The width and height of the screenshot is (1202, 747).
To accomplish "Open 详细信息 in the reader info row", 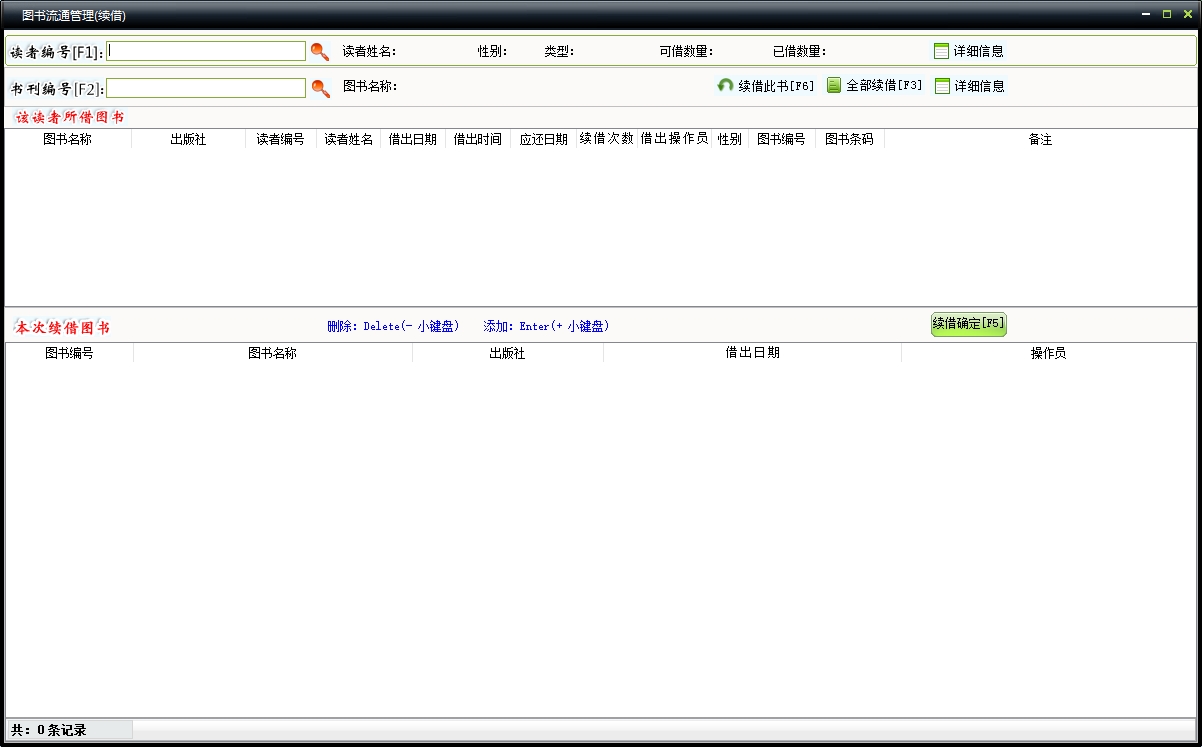I will (968, 51).
